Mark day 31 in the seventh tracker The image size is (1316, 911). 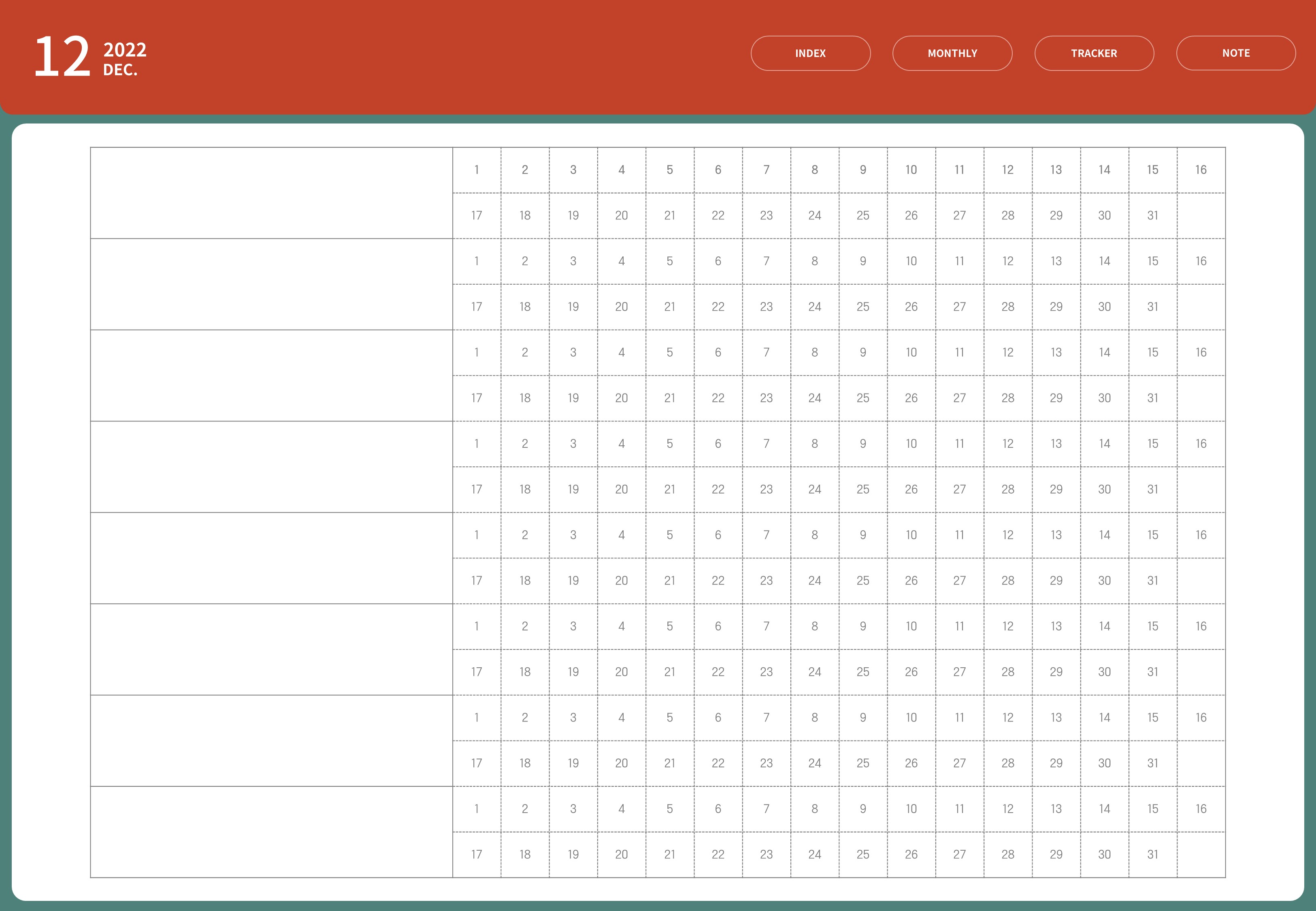point(1153,764)
